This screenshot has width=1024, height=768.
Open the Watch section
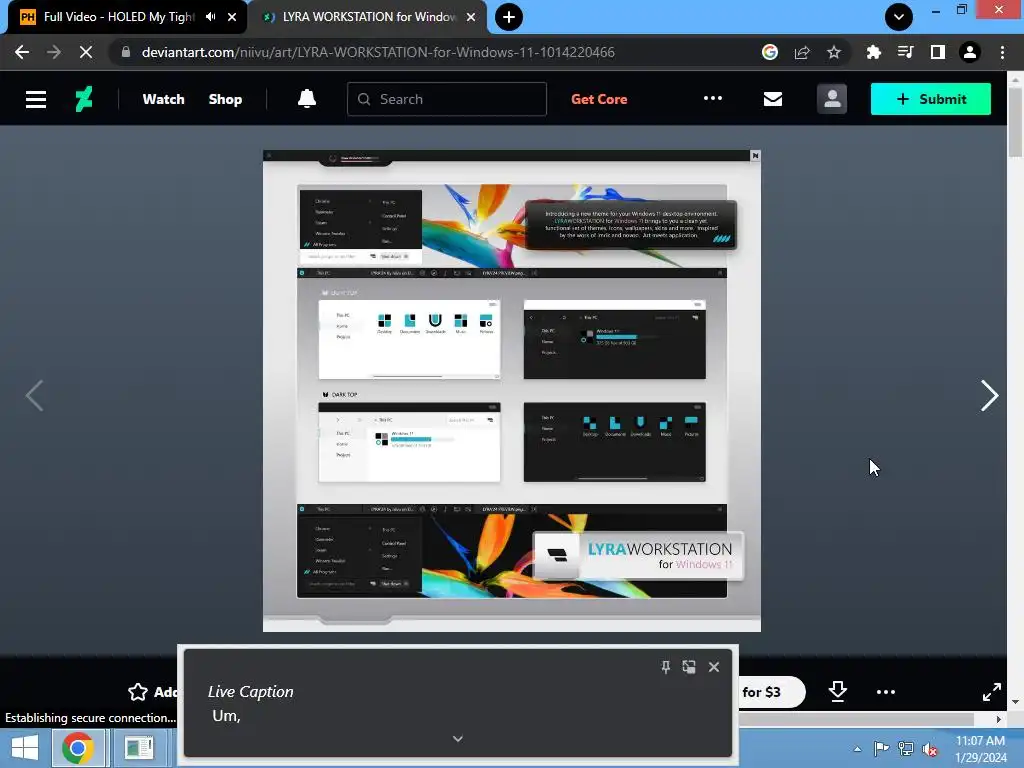[x=163, y=99]
